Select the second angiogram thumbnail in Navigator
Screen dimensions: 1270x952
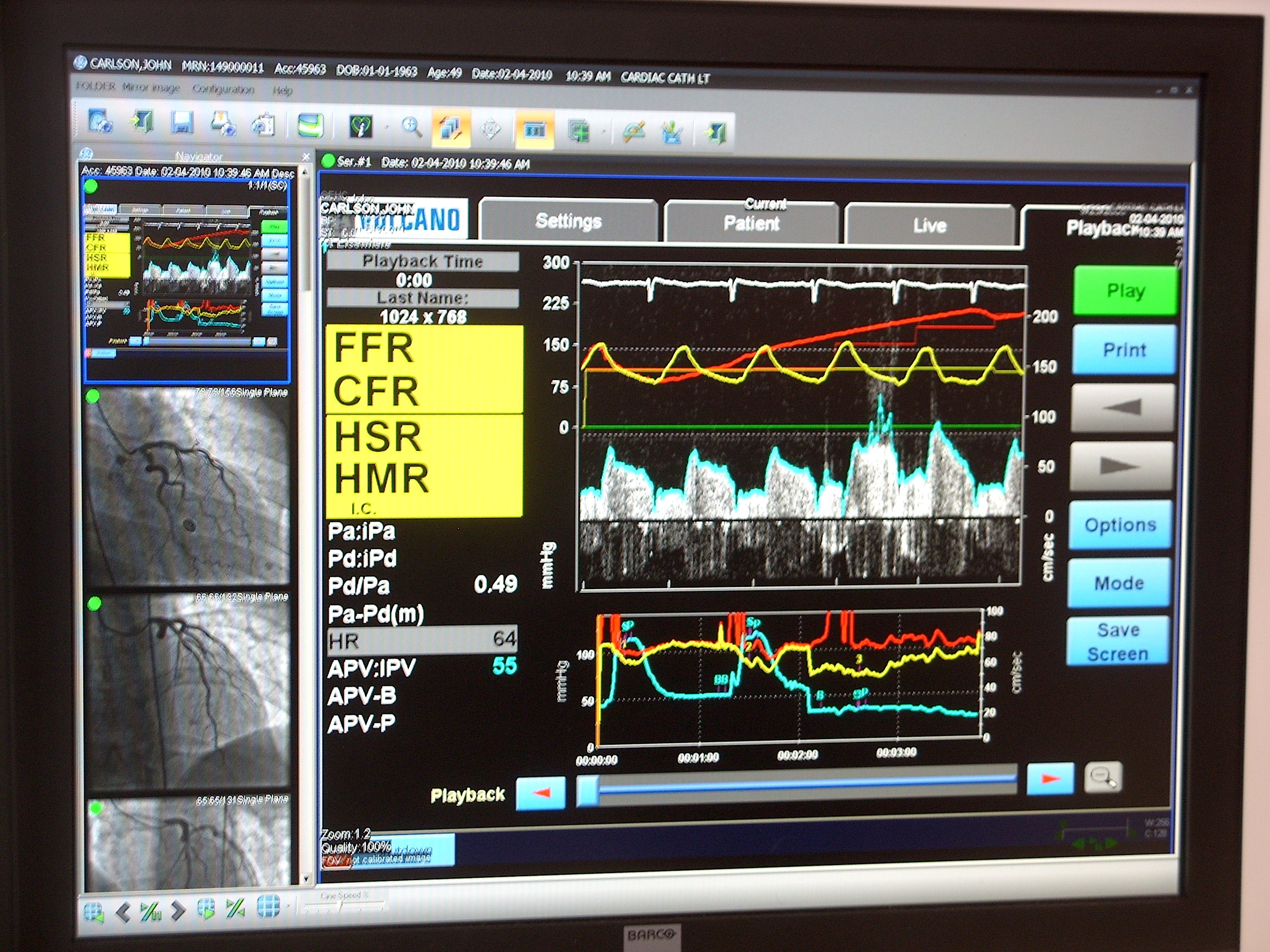click(187, 692)
